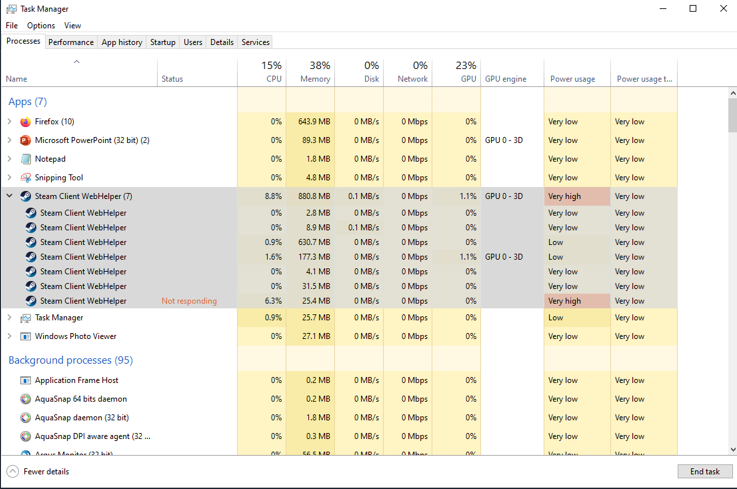This screenshot has width=737, height=489.
Task: Select the Firefox app icon
Action: click(25, 122)
